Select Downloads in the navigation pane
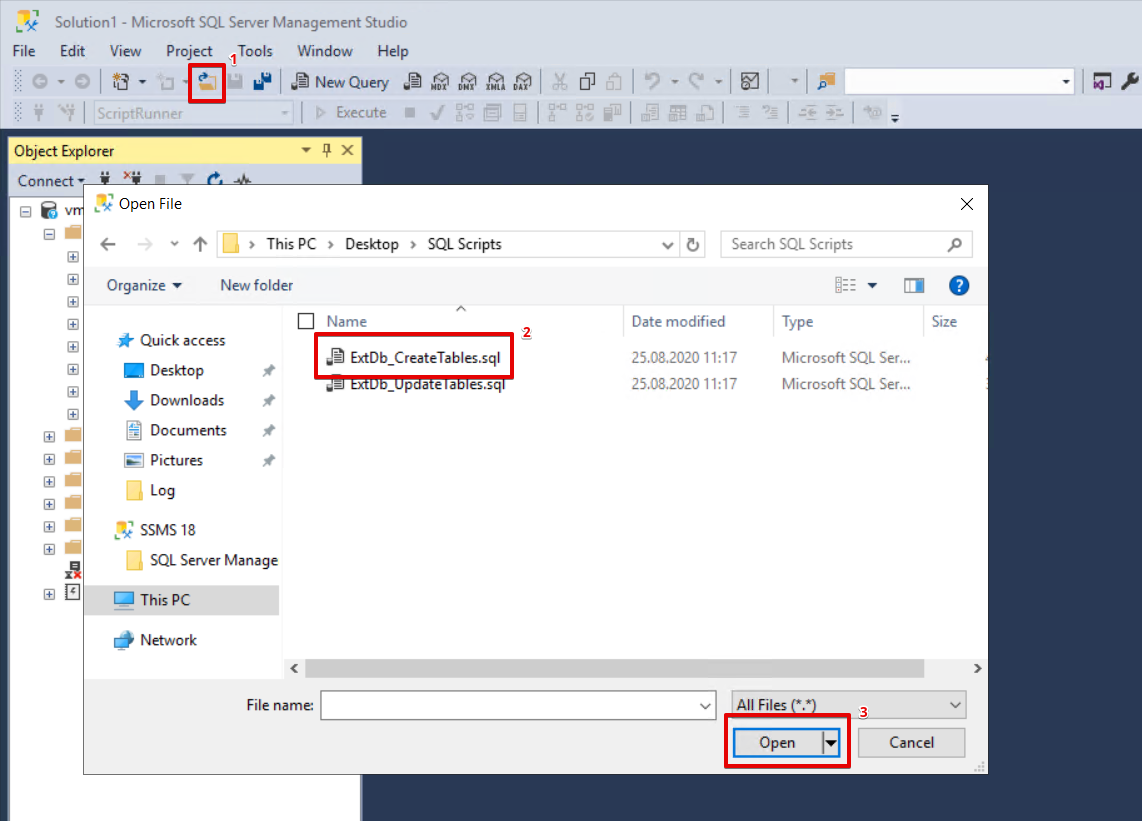Screen dimensions: 1142x821 (186, 400)
